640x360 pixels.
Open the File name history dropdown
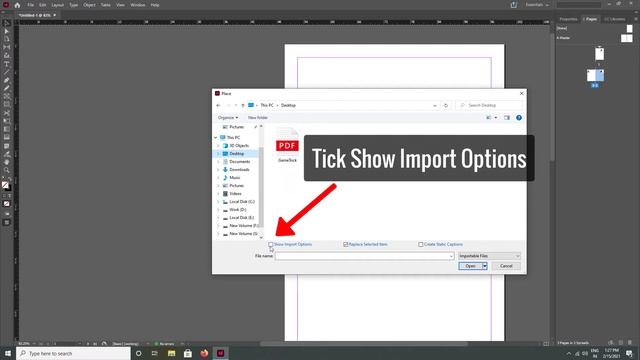pyautogui.click(x=451, y=256)
